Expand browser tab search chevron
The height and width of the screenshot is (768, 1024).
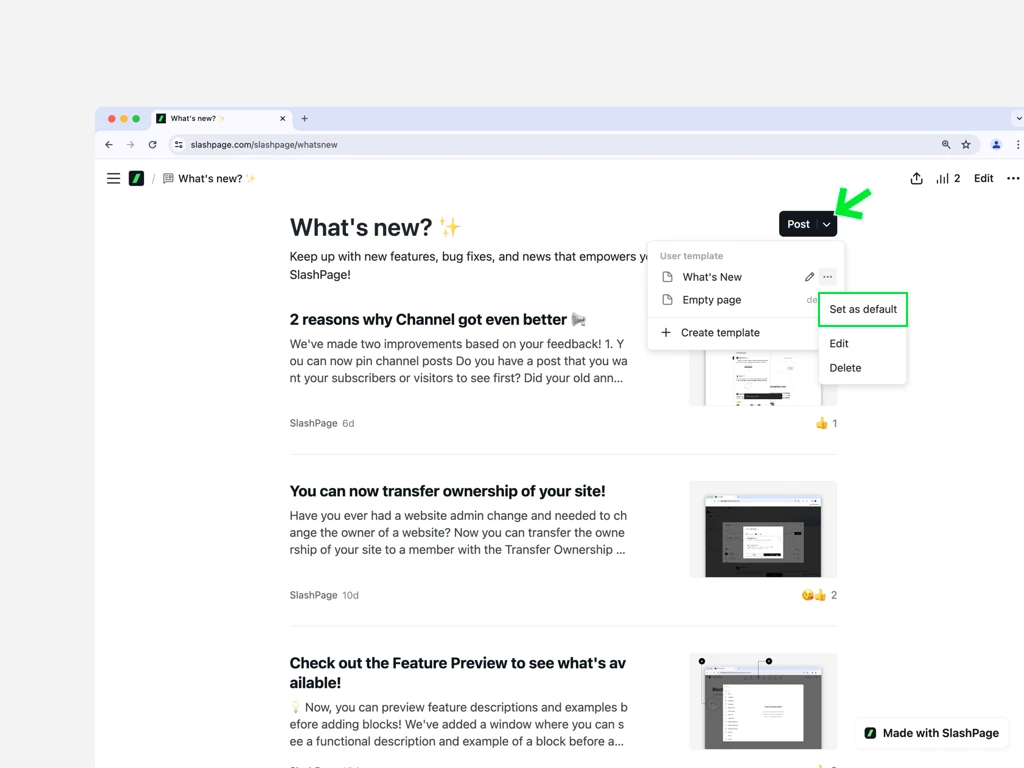coord(1018,118)
